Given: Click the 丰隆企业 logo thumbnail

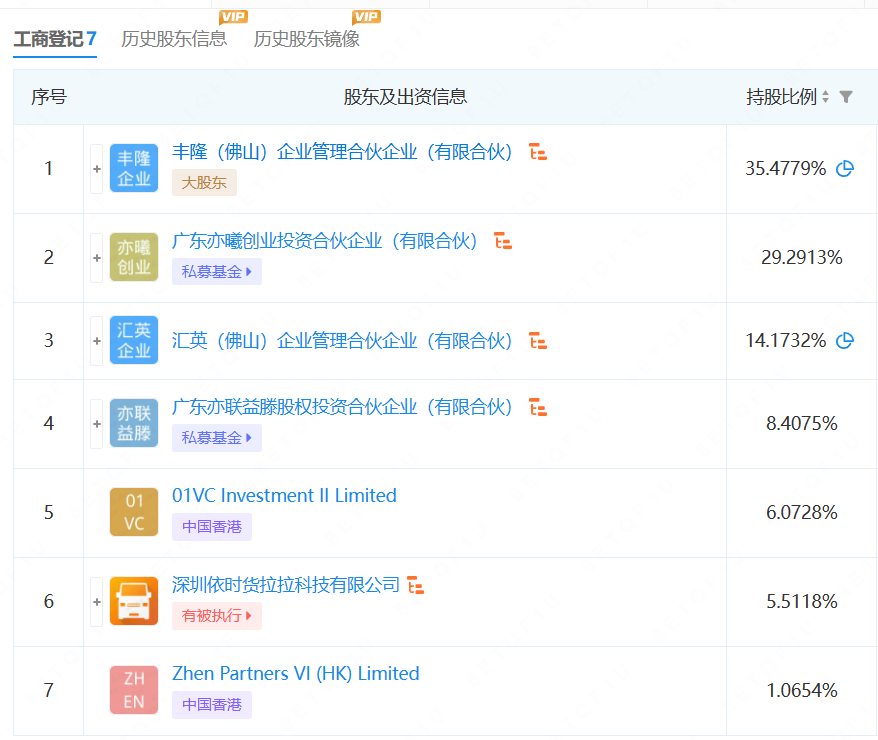Looking at the screenshot, I should click(134, 168).
